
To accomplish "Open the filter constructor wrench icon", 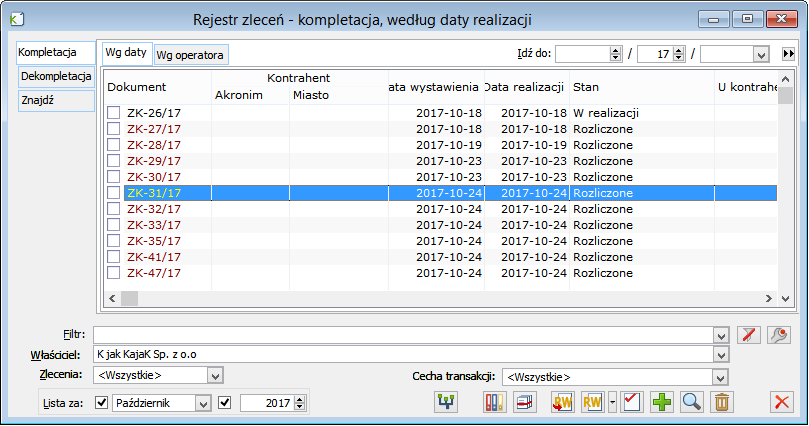I will [x=779, y=335].
